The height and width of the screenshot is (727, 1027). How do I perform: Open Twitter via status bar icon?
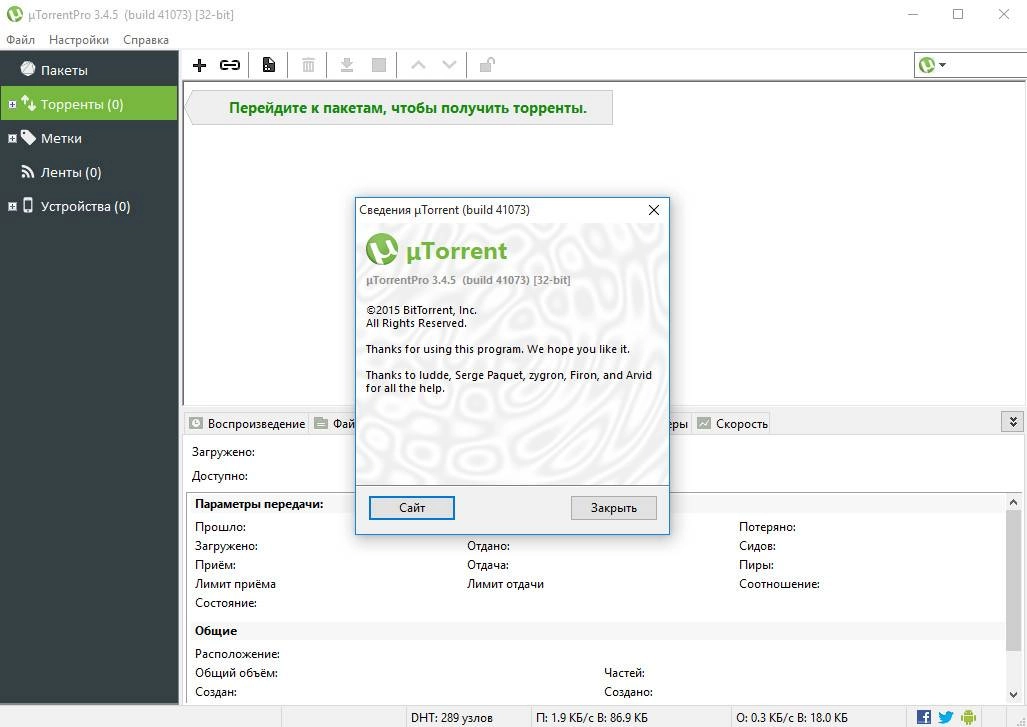[x=945, y=716]
